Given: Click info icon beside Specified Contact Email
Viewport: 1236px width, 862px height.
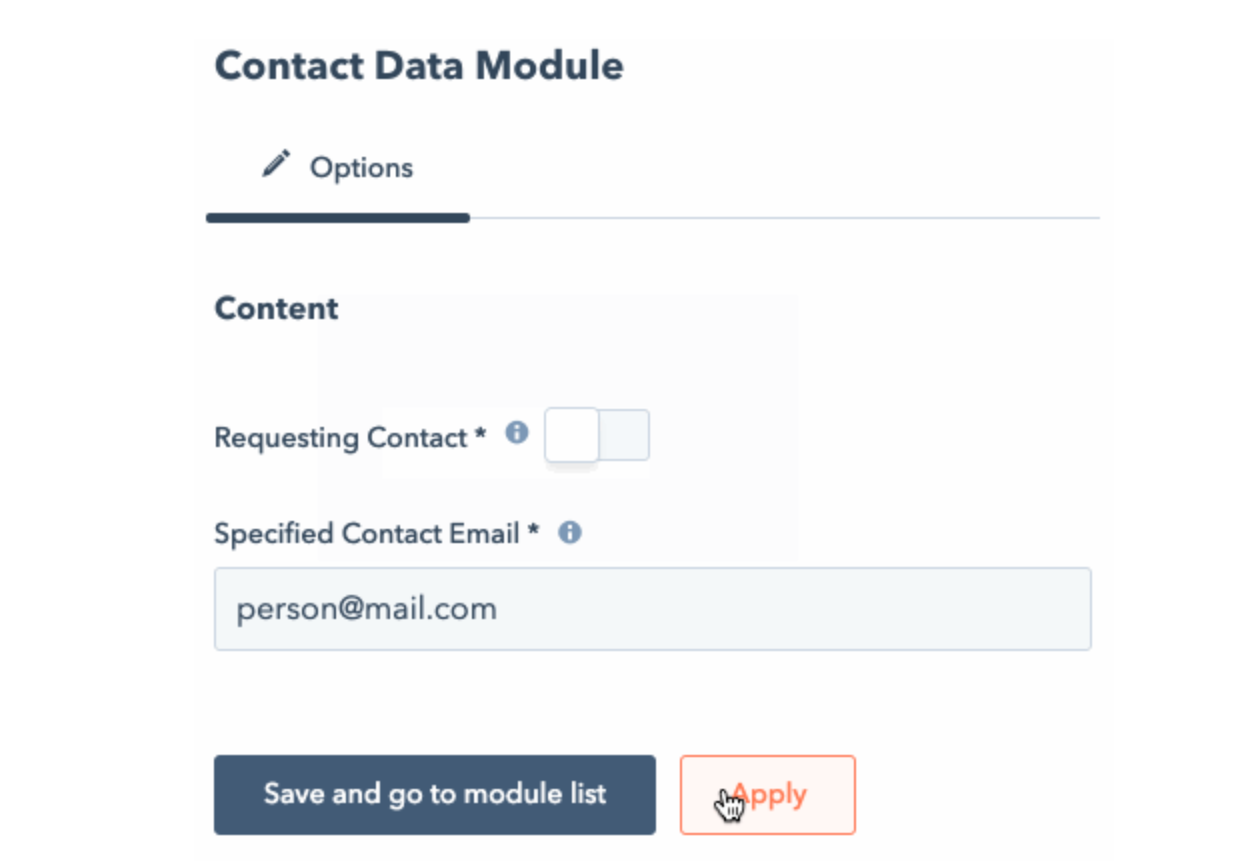Looking at the screenshot, I should (x=570, y=533).
